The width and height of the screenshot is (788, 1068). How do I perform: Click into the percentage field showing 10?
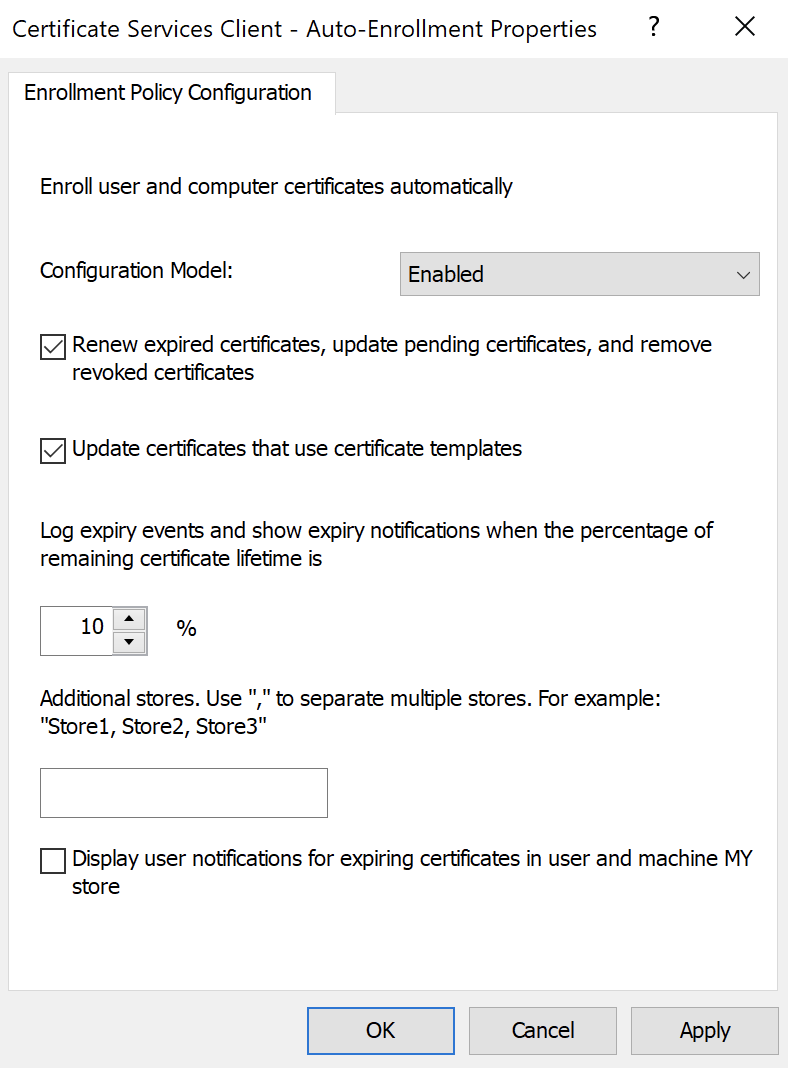[x=77, y=631]
